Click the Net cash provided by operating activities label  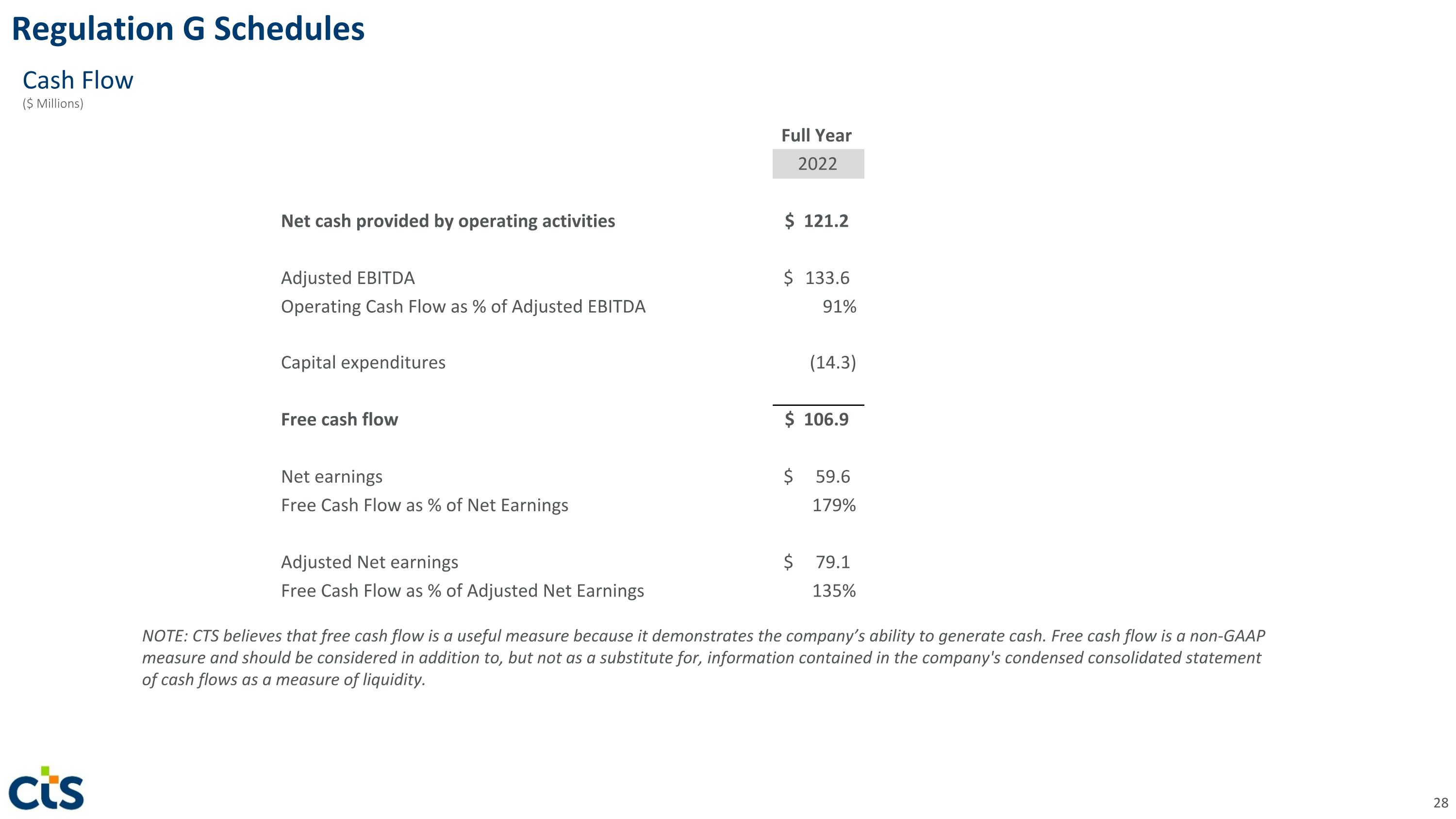(x=447, y=221)
